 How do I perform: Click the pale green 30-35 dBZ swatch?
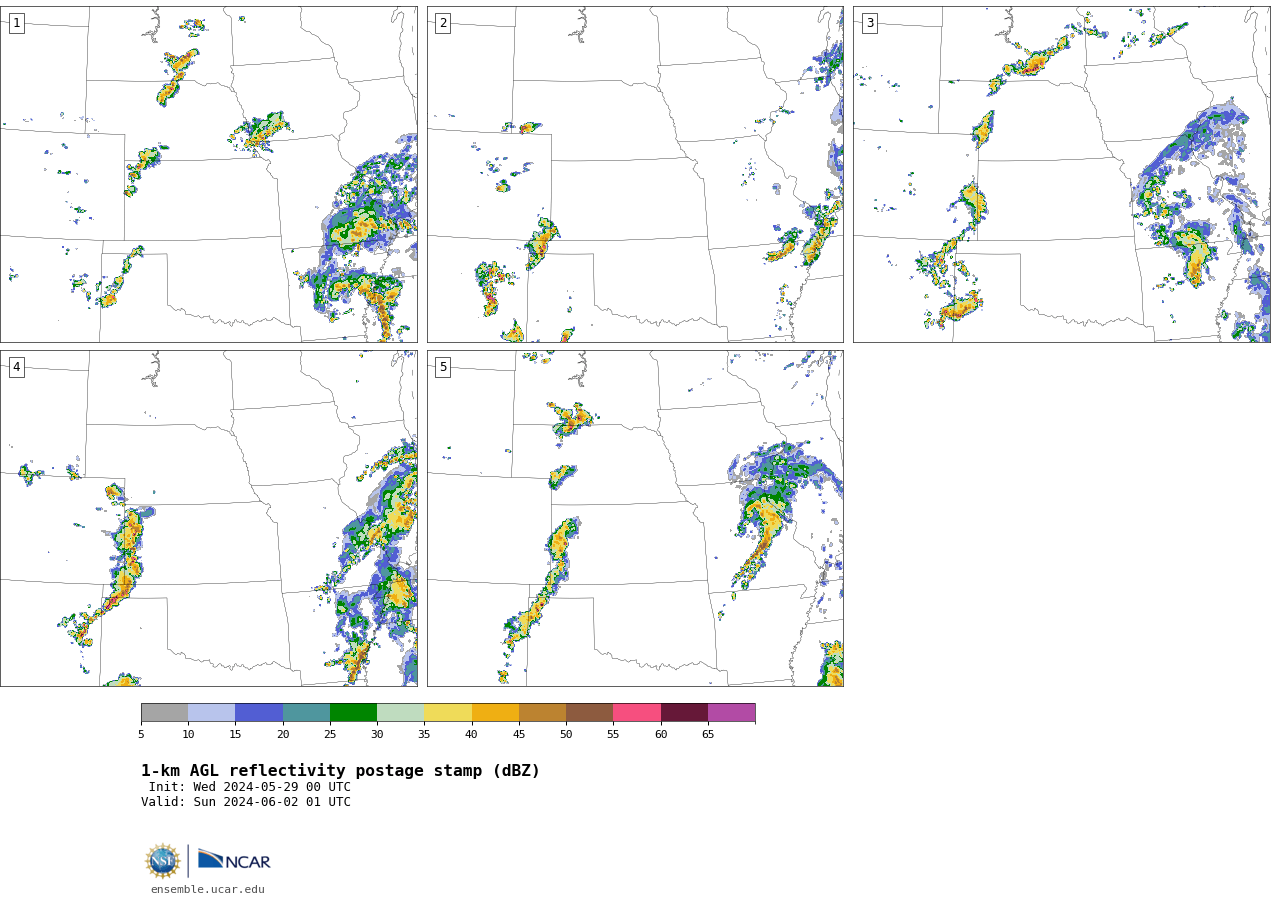(x=400, y=713)
